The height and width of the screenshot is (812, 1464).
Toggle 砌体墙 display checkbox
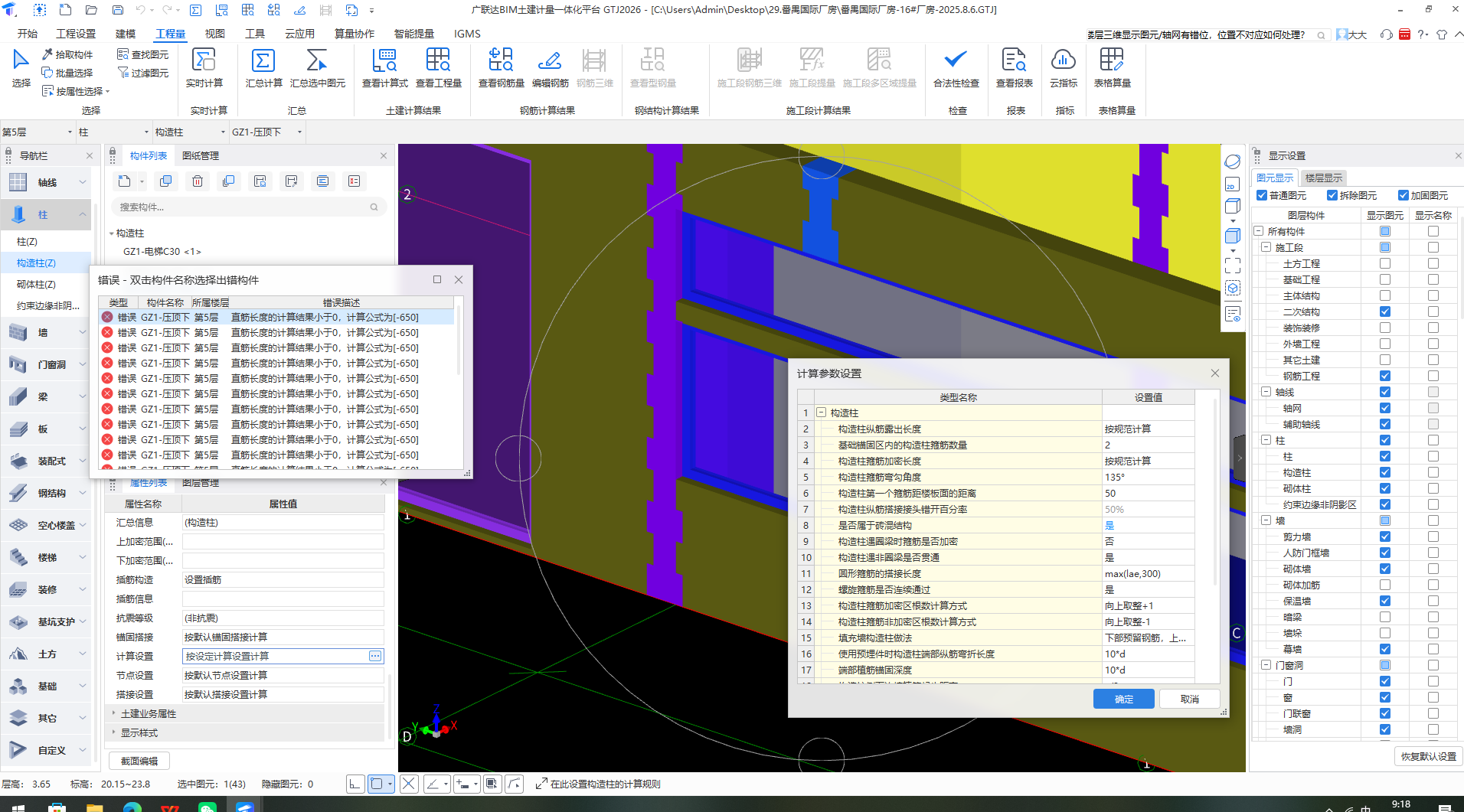pyautogui.click(x=1384, y=569)
